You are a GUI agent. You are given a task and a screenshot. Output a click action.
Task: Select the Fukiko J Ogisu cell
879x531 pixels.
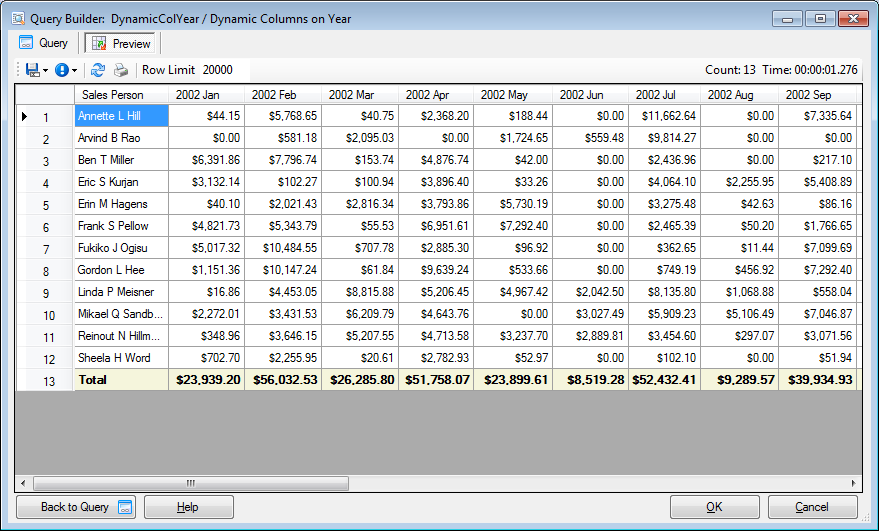click(121, 248)
